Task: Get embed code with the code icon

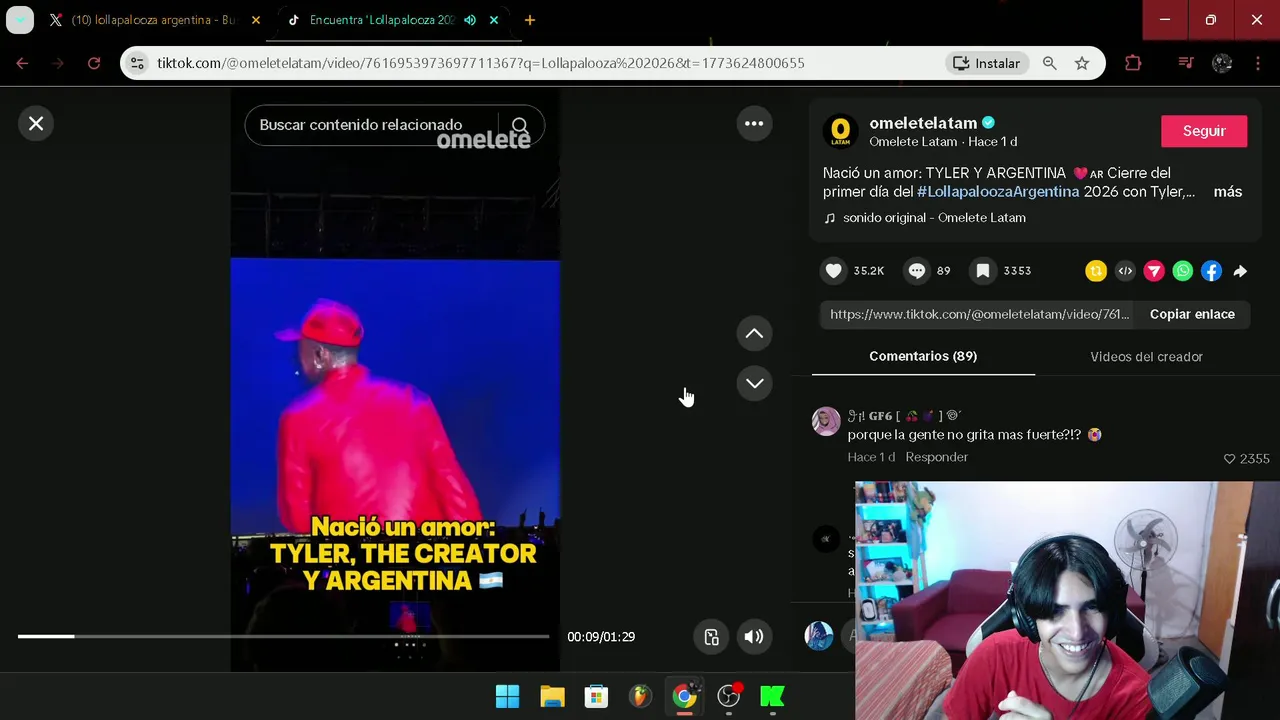Action: 1125,271
